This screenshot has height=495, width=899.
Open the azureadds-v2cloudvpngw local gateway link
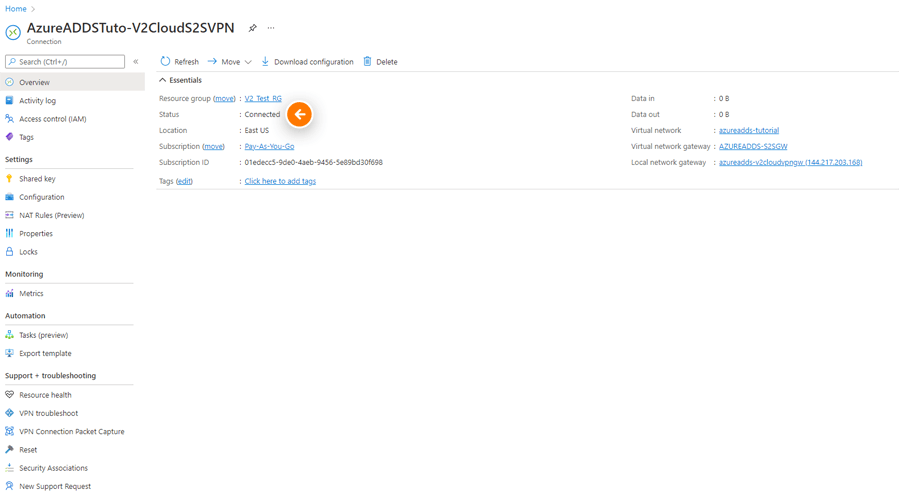[791, 162]
